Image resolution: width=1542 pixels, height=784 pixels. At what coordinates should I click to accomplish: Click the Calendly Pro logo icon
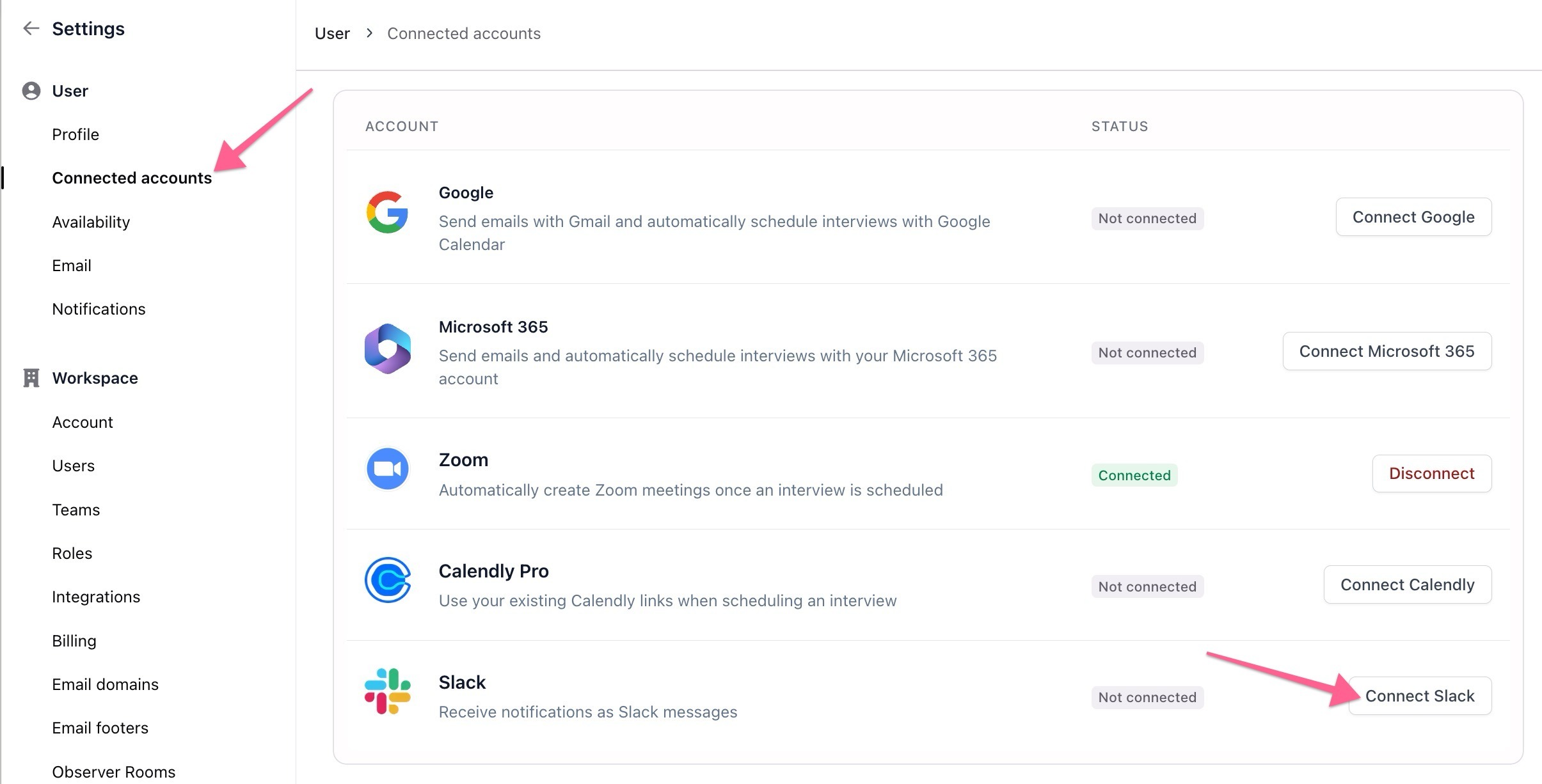point(387,580)
